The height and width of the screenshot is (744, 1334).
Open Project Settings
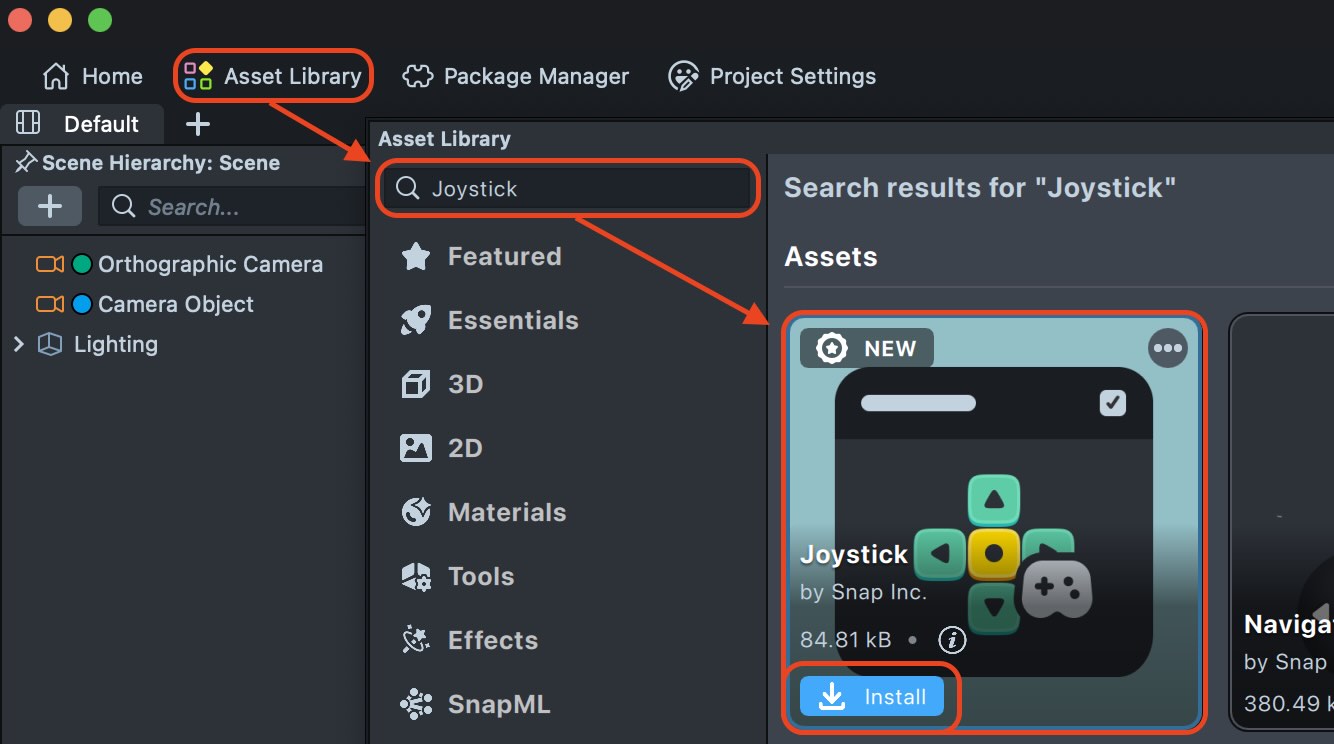coord(772,76)
